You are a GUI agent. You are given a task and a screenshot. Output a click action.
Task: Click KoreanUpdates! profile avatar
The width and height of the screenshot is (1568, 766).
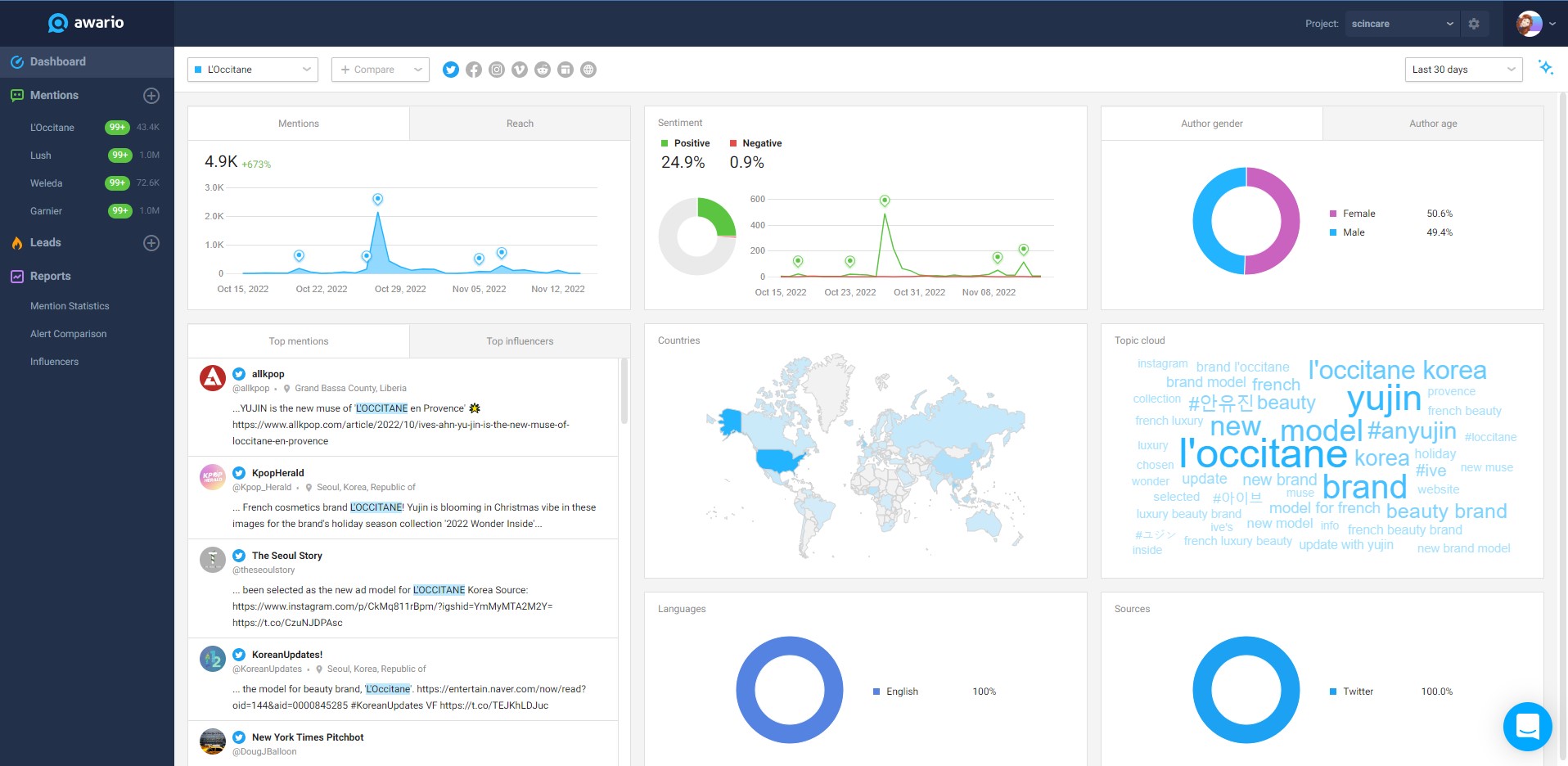click(213, 659)
